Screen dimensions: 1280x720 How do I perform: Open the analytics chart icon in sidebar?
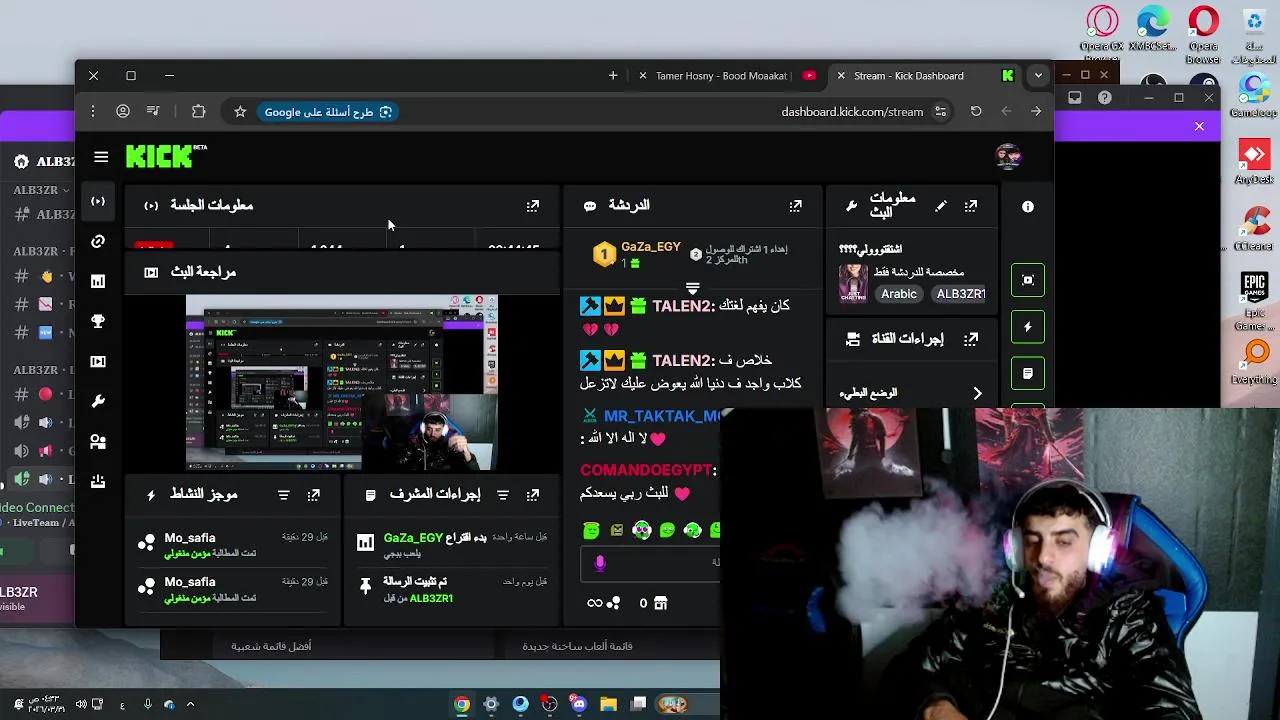(98, 281)
